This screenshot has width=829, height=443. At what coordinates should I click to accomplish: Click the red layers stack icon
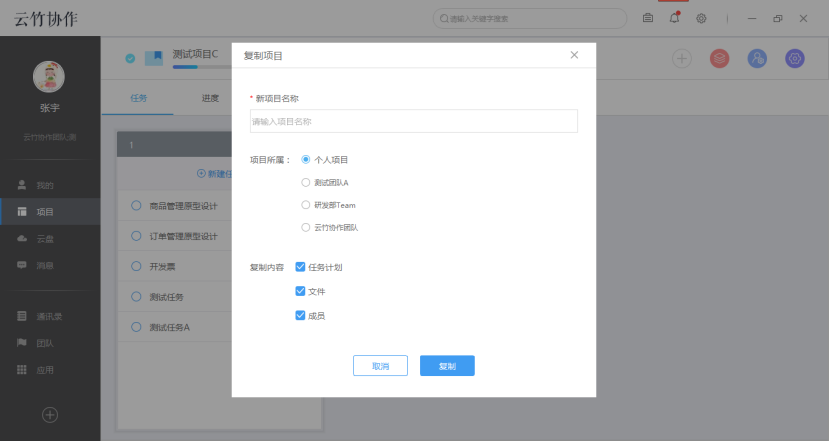point(719,59)
